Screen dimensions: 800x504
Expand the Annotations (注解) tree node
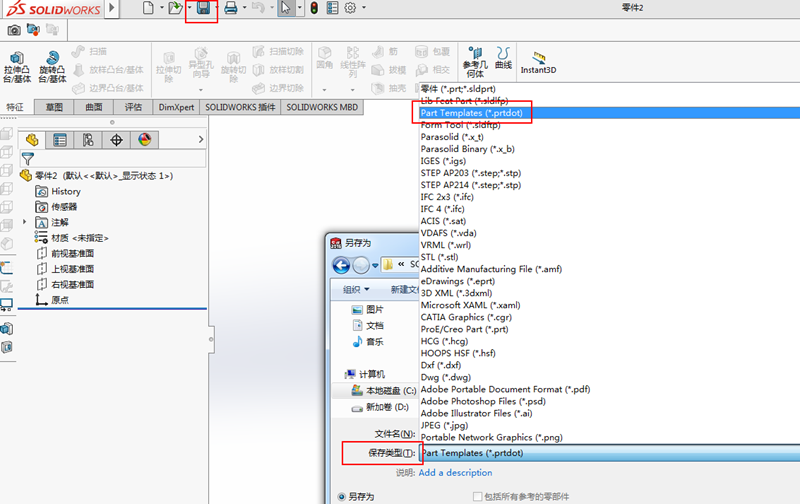pyautogui.click(x=24, y=222)
